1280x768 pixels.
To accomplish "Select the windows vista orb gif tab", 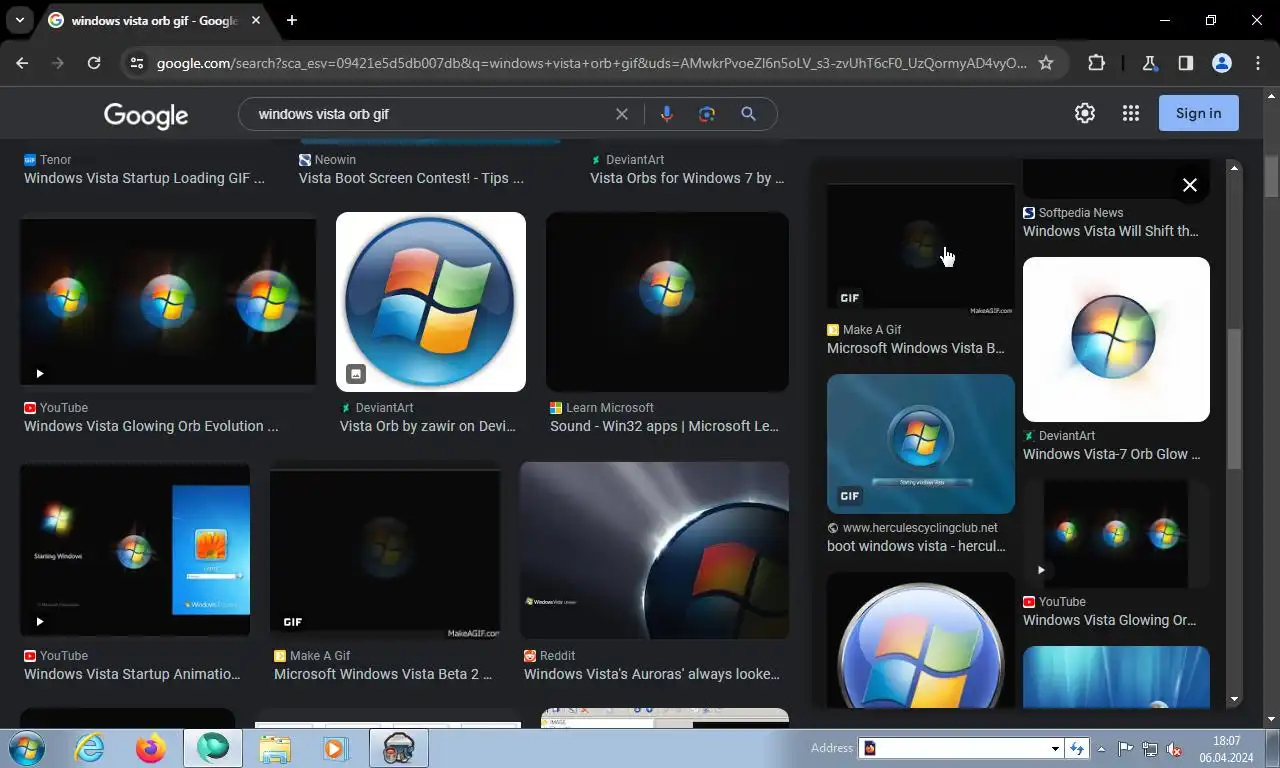I will (x=155, y=20).
